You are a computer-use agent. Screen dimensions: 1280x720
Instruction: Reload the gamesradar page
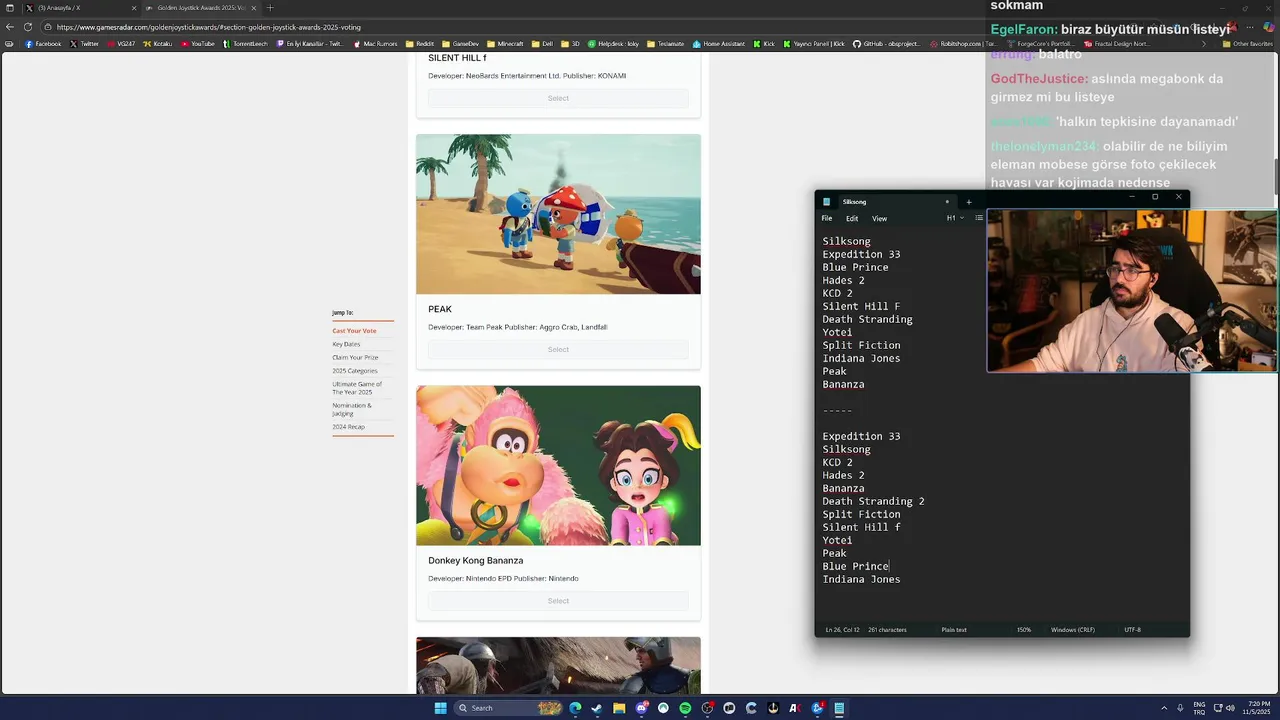tap(27, 27)
